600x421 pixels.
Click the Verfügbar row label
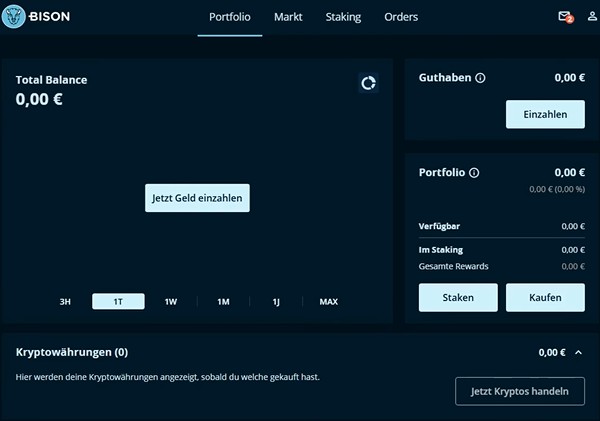pyautogui.click(x=439, y=226)
